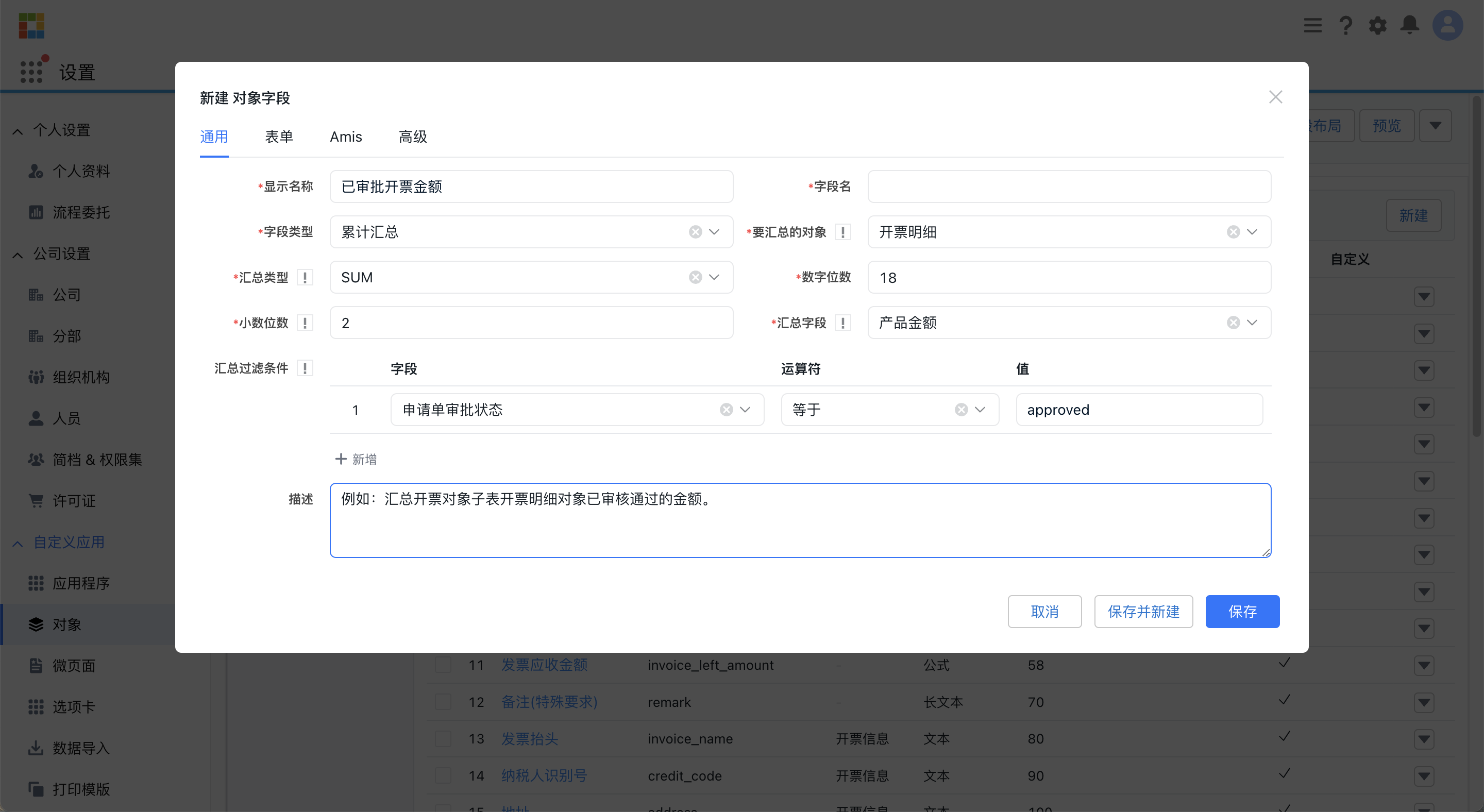The image size is (1484, 812).
Task: Open 简档 & 权限集 settings
Action: point(97,459)
